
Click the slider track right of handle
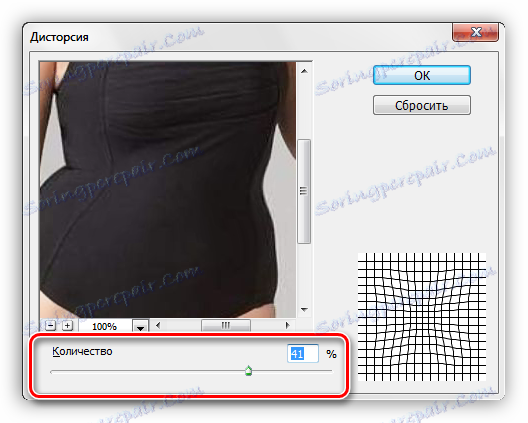click(x=292, y=371)
